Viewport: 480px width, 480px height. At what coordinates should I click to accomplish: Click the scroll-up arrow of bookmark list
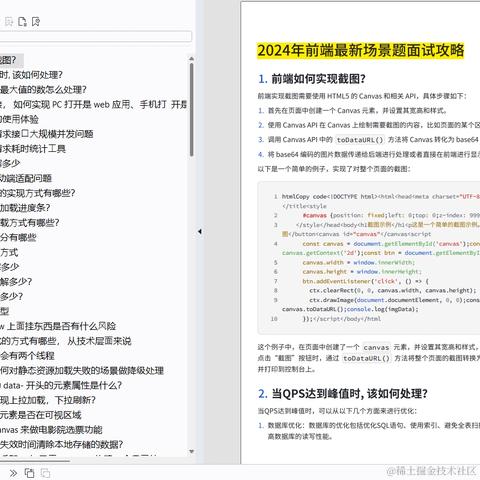tap(192, 59)
